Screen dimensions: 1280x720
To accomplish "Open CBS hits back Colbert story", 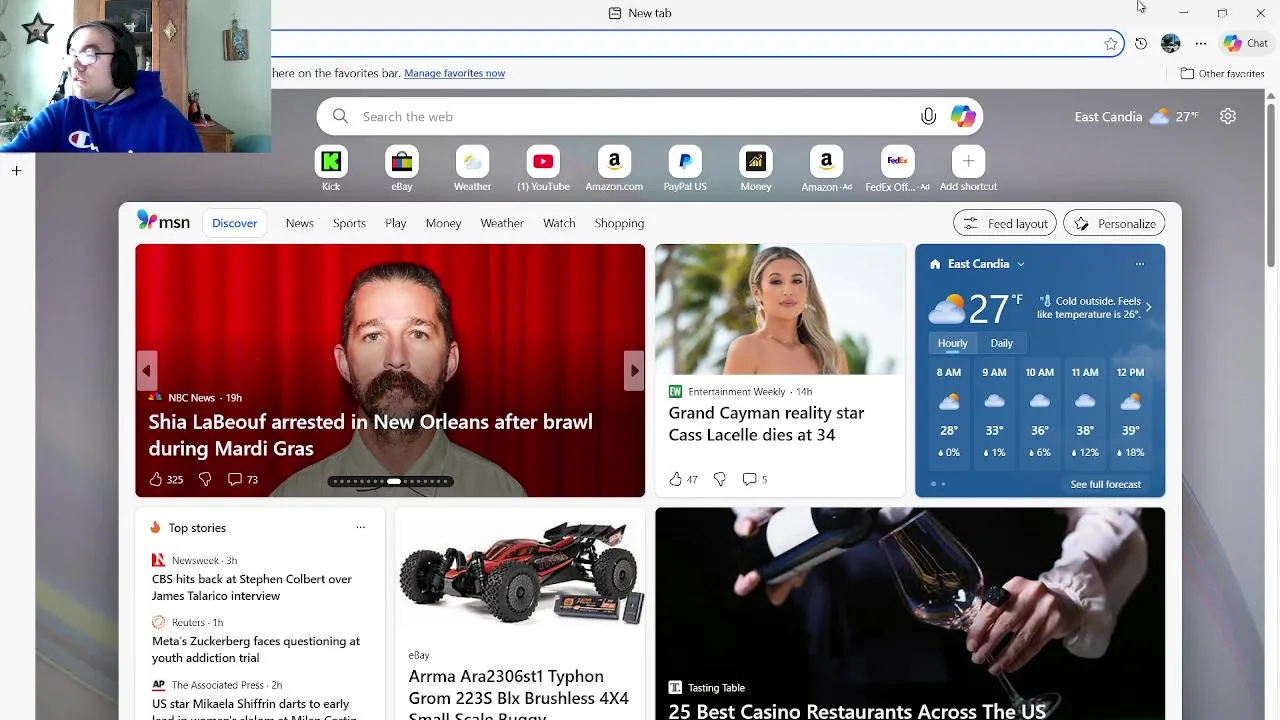I will point(252,587).
